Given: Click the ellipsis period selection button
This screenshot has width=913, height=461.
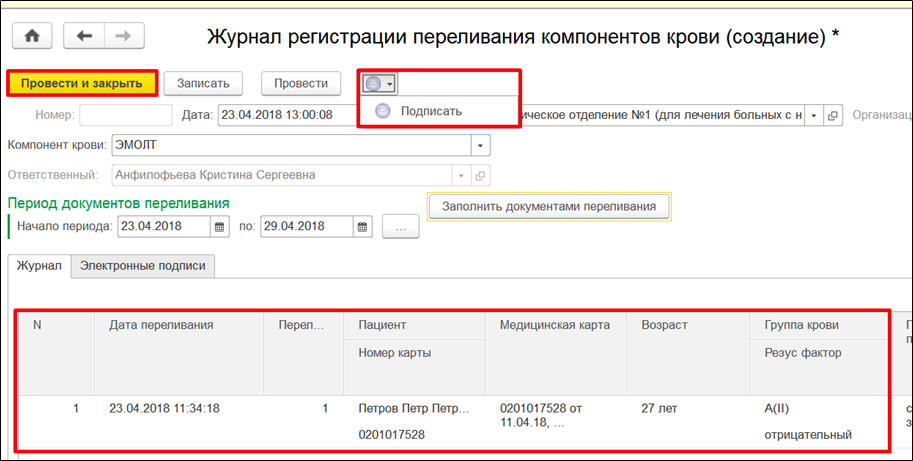Looking at the screenshot, I should click(400, 227).
